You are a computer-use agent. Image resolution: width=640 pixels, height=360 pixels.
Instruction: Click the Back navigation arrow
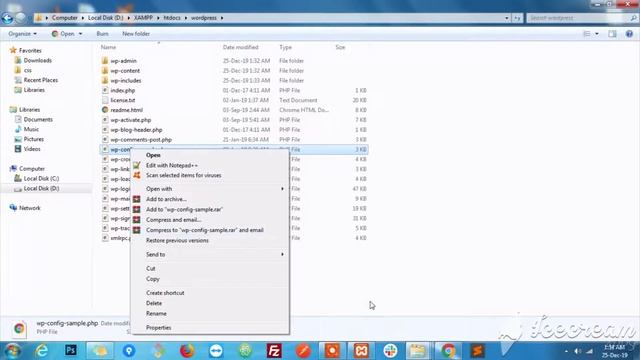[7, 18]
